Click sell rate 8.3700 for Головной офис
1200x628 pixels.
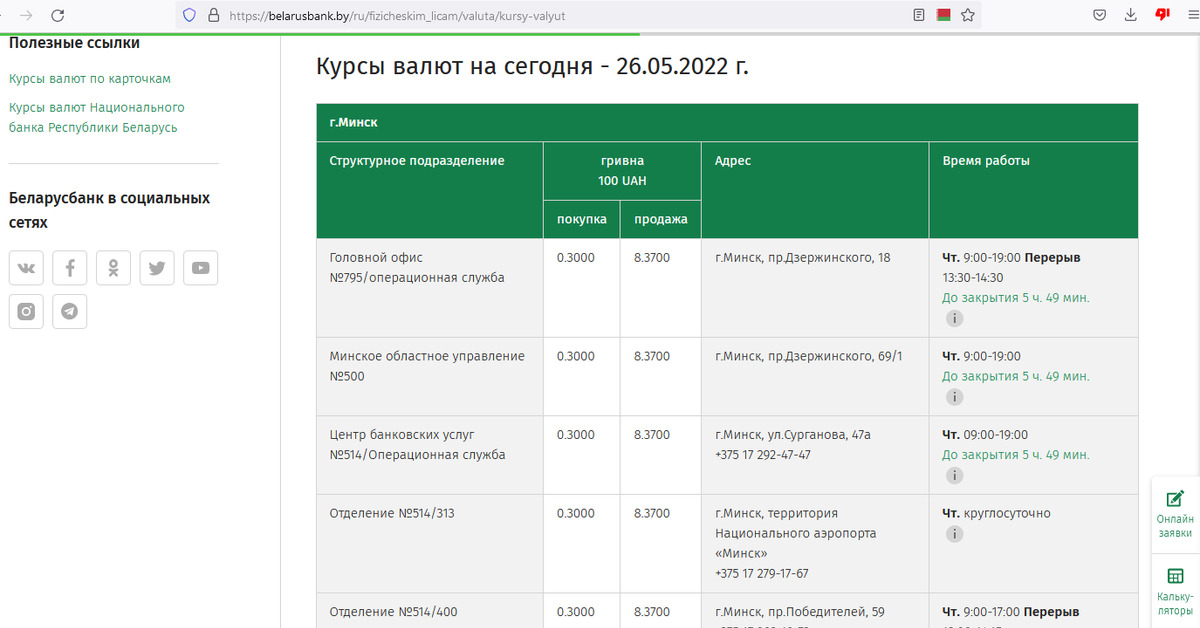[x=652, y=258]
